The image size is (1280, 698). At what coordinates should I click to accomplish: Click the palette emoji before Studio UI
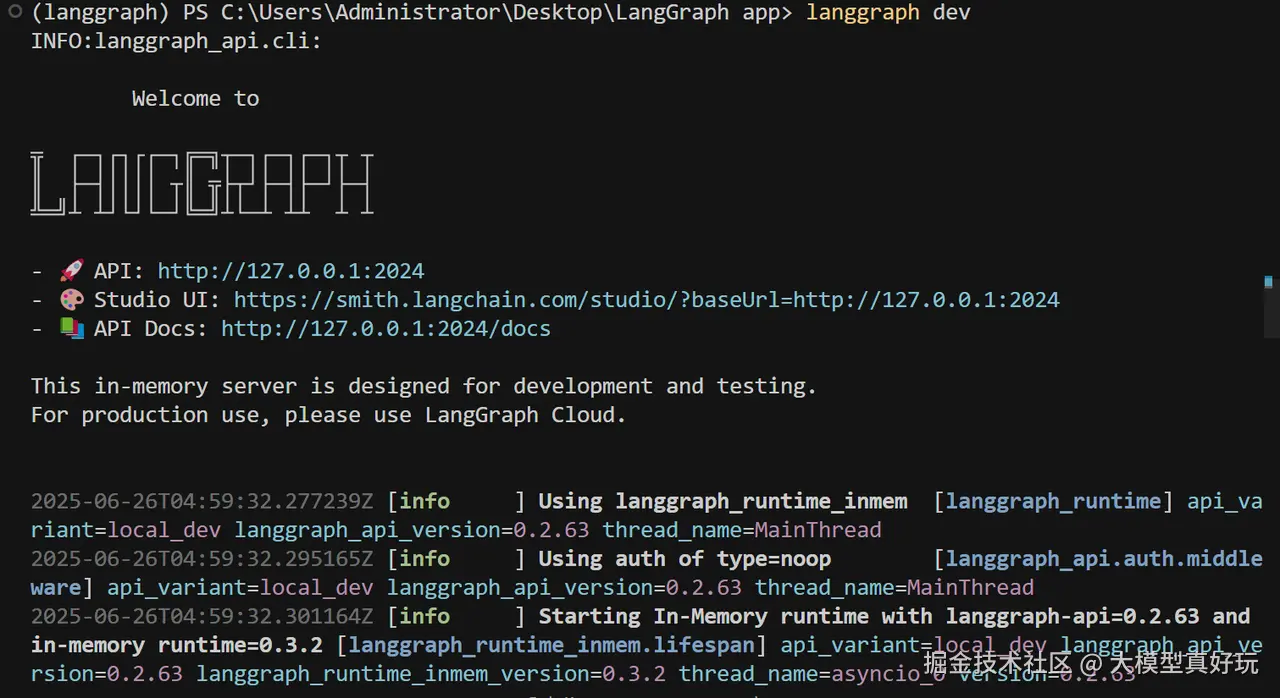71,300
